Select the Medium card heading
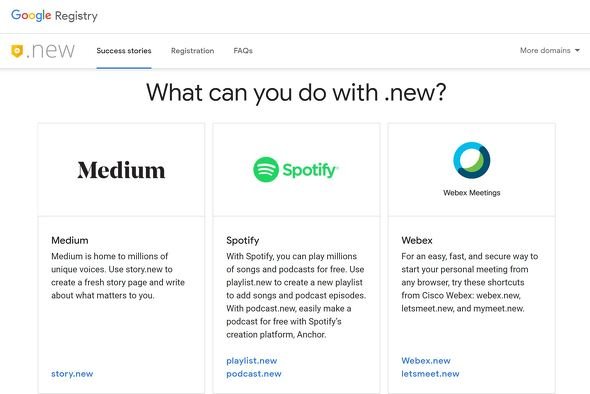The width and height of the screenshot is (590, 394). [70, 240]
